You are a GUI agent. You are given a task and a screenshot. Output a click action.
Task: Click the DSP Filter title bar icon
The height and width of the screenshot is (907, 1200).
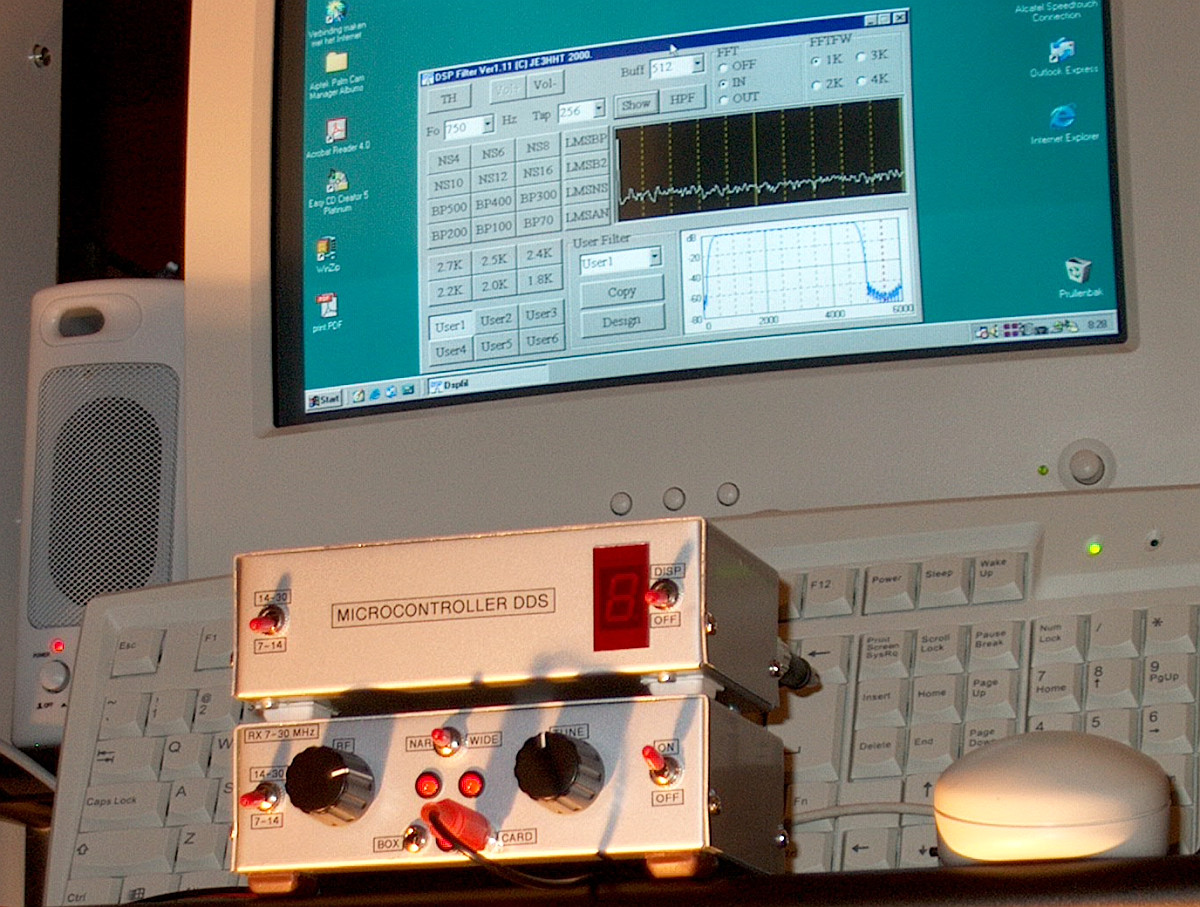[427, 78]
